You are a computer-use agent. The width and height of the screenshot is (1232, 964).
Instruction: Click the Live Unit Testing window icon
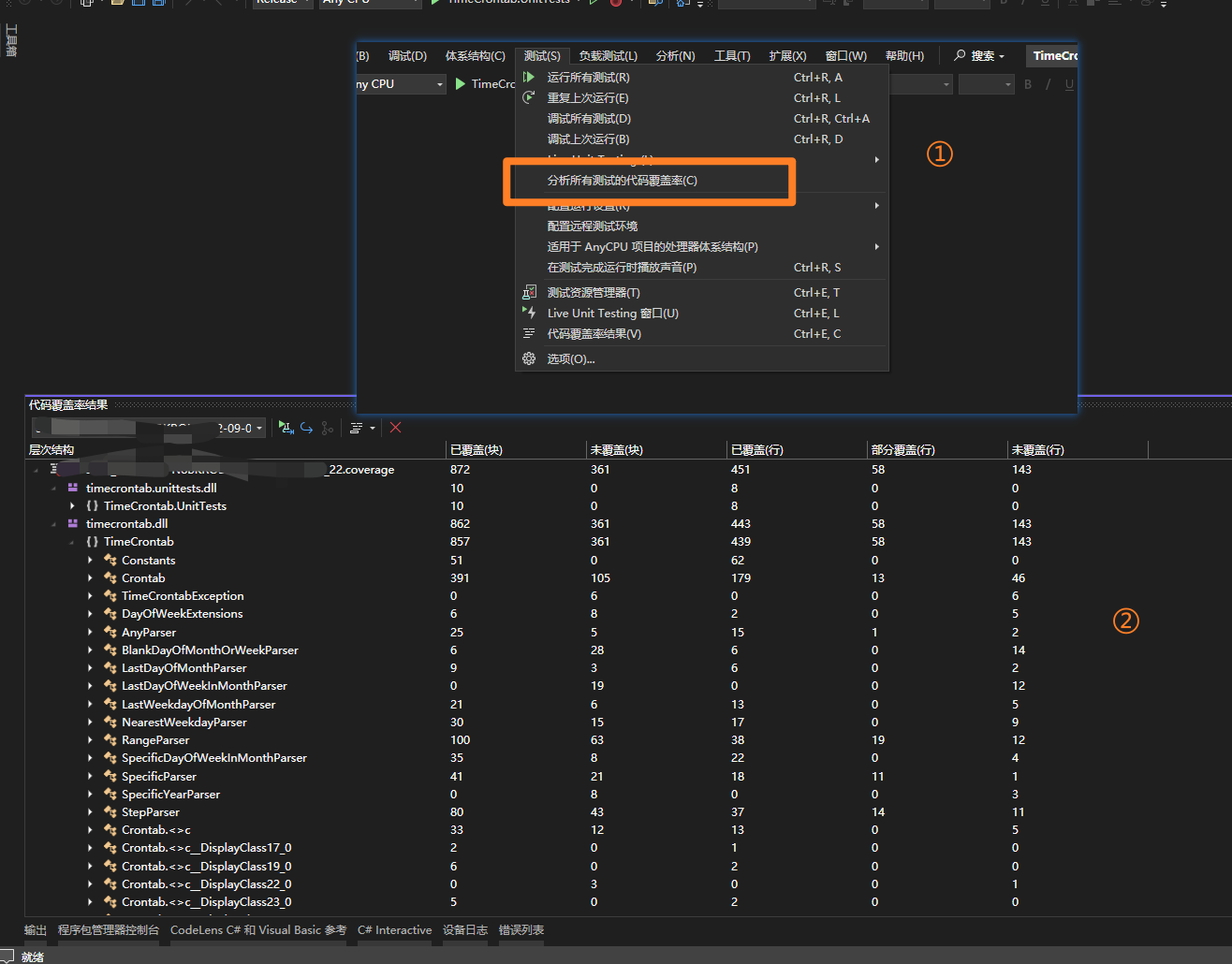[x=529, y=314]
